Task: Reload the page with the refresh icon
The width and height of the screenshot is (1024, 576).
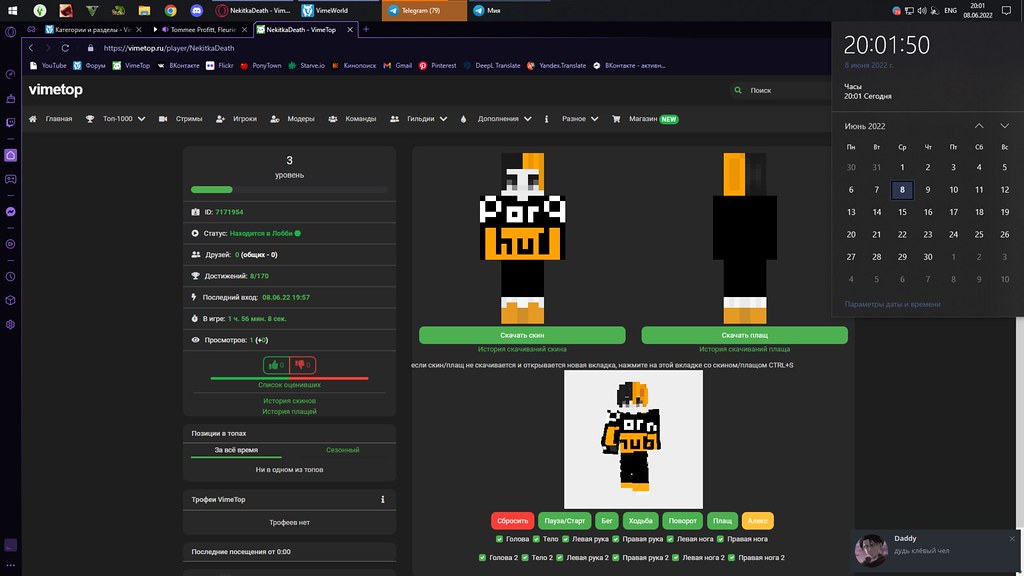Action: [65, 47]
